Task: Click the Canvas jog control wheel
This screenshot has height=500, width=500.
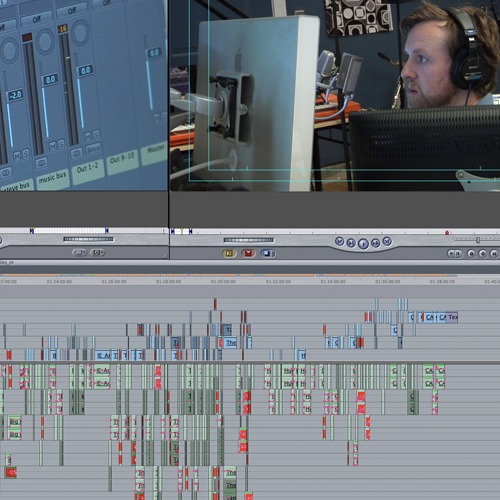Action: (249, 240)
